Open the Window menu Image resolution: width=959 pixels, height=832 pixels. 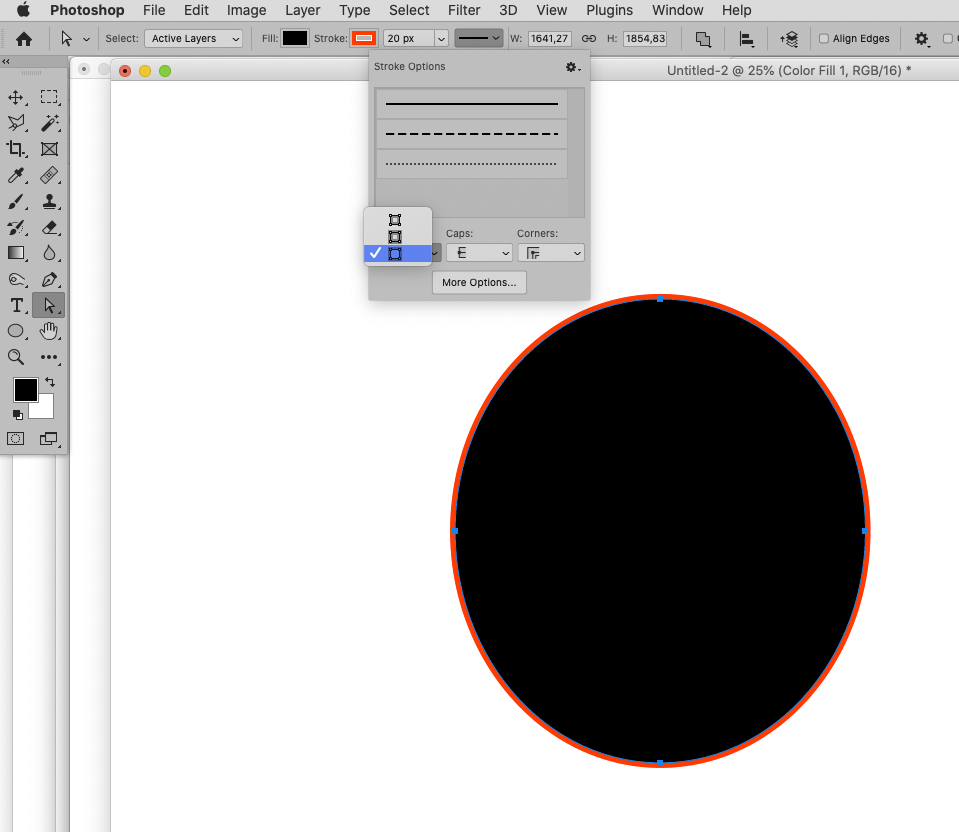click(677, 10)
